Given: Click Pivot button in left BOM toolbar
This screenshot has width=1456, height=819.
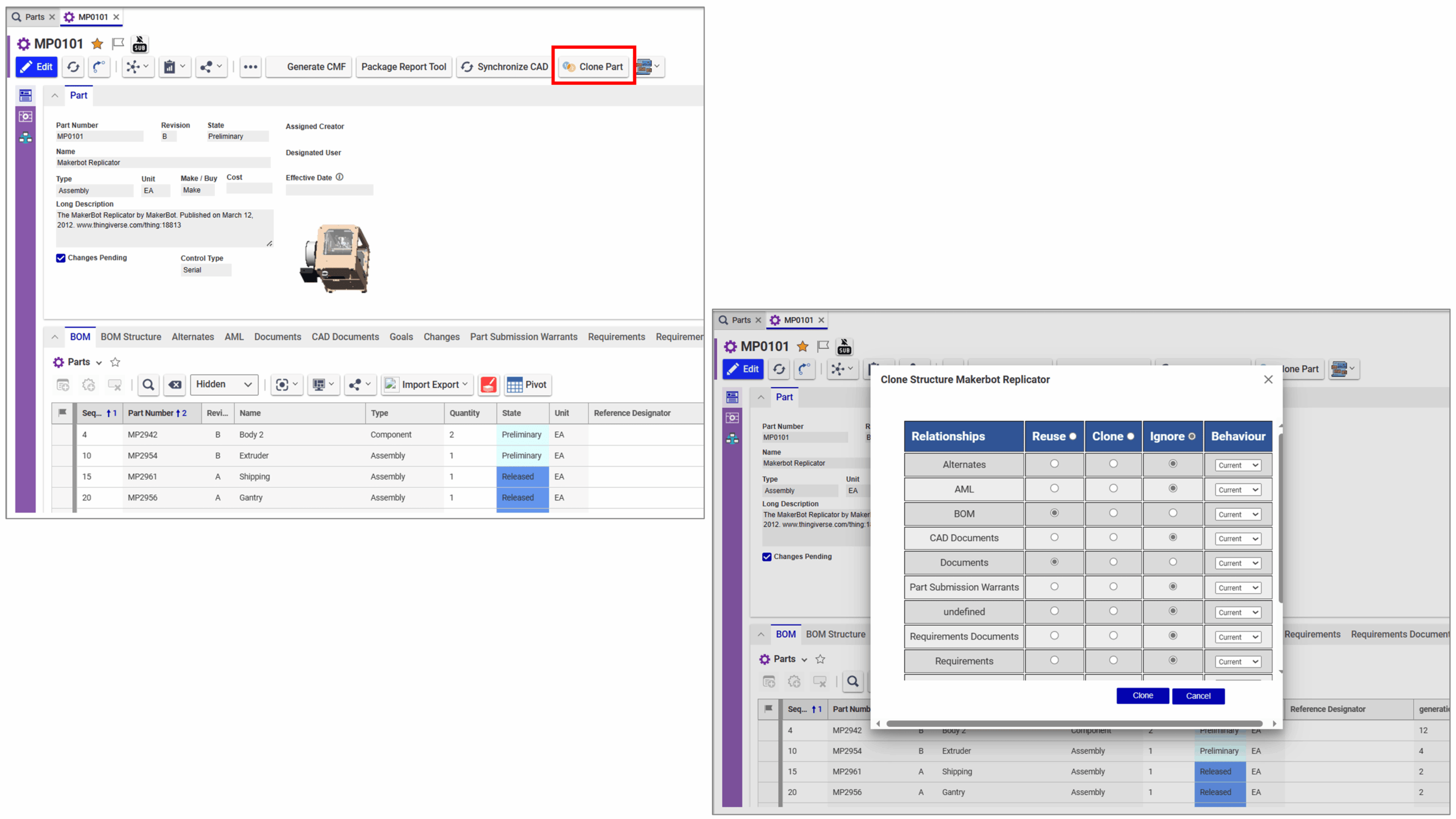Looking at the screenshot, I should (x=527, y=385).
